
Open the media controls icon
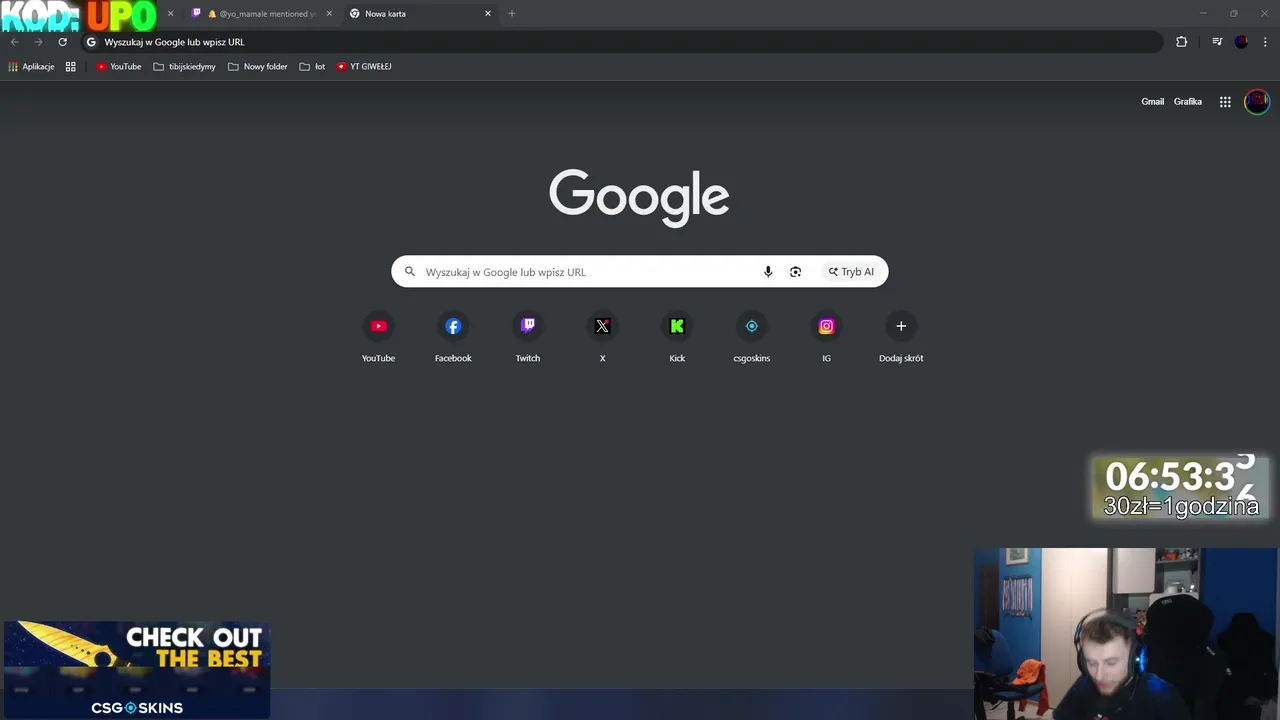[1217, 42]
